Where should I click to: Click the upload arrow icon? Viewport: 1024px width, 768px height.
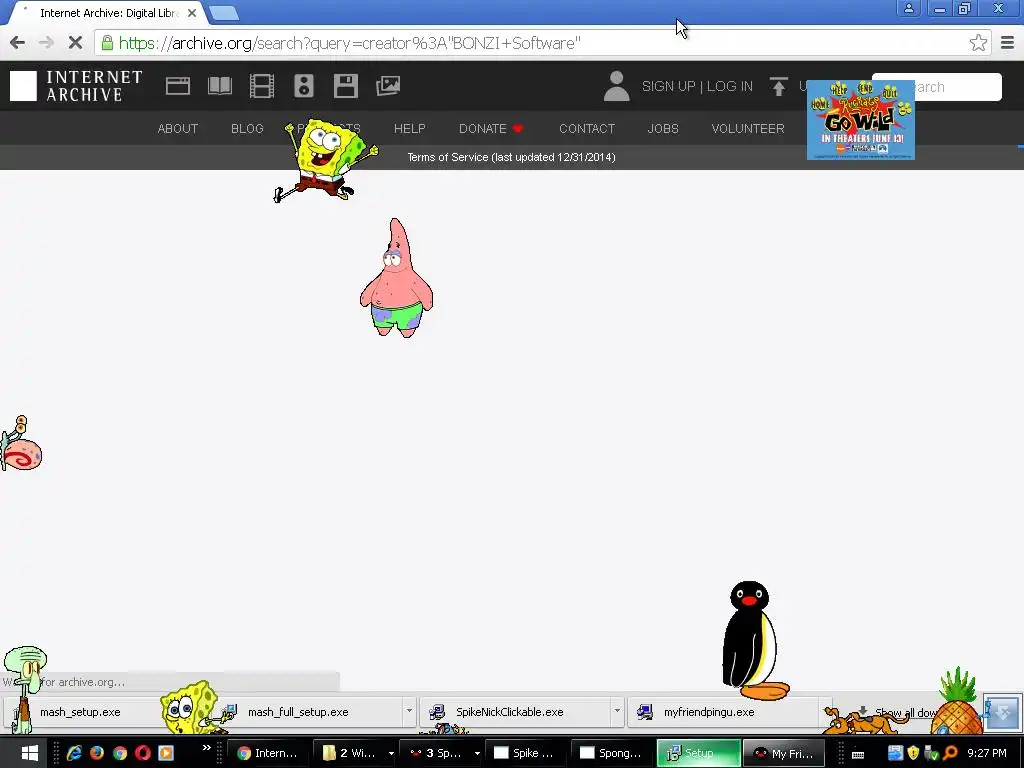click(778, 86)
